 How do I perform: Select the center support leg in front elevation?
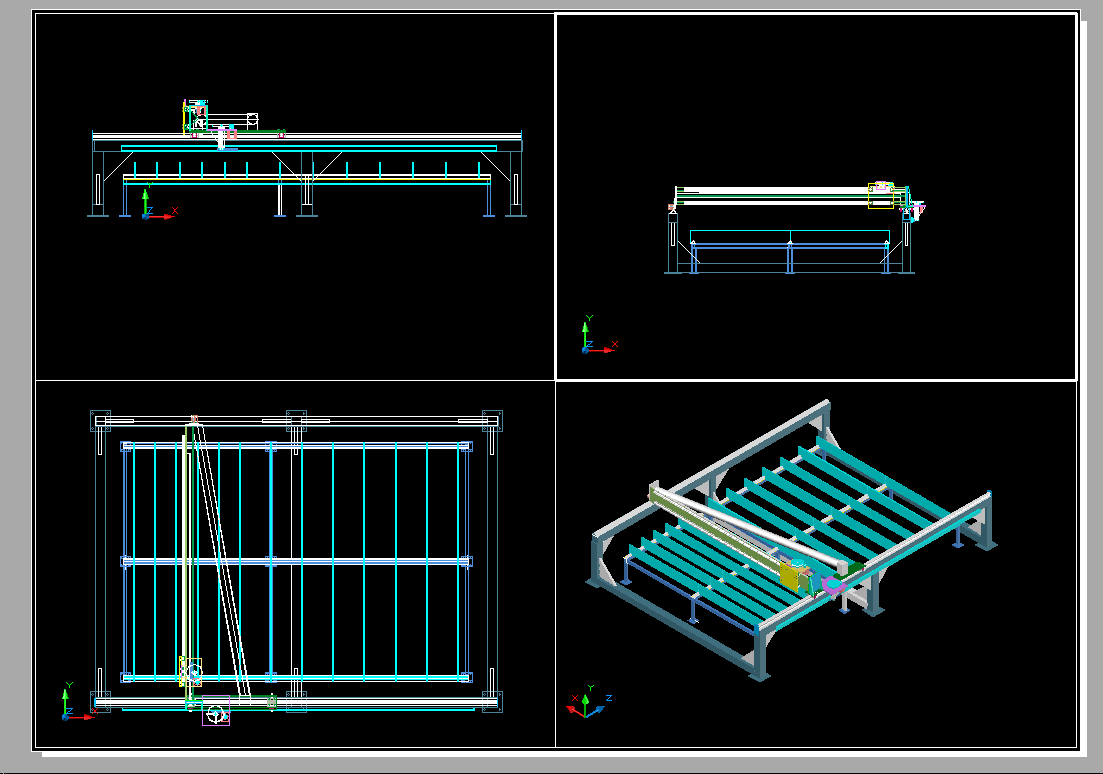click(x=306, y=190)
